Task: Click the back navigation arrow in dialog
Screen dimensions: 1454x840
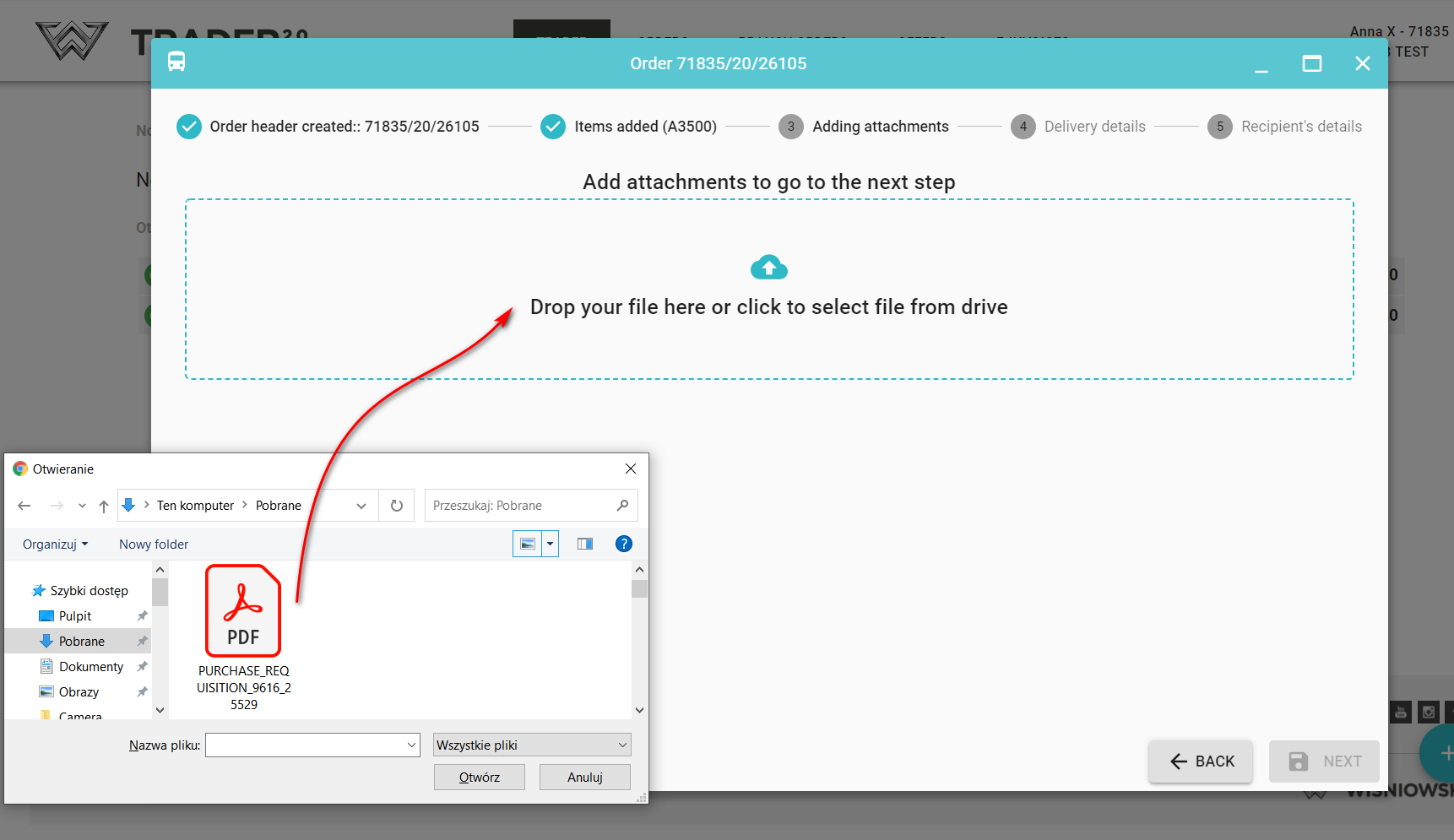Action: (x=24, y=506)
